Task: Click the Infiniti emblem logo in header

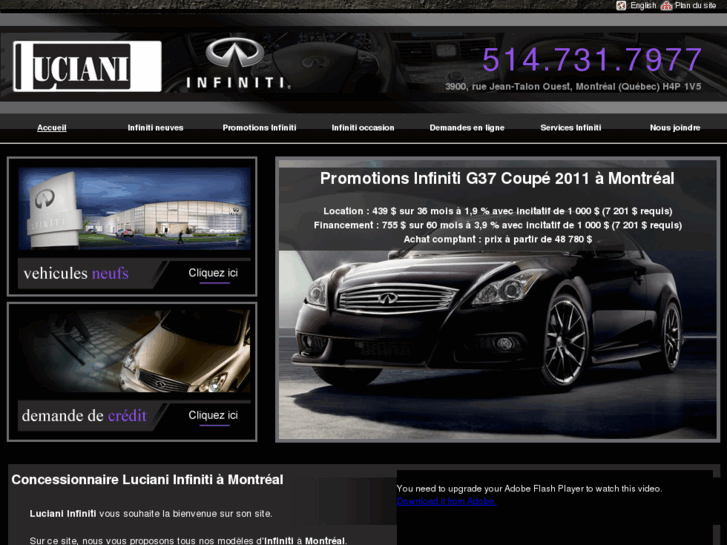Action: click(x=238, y=63)
